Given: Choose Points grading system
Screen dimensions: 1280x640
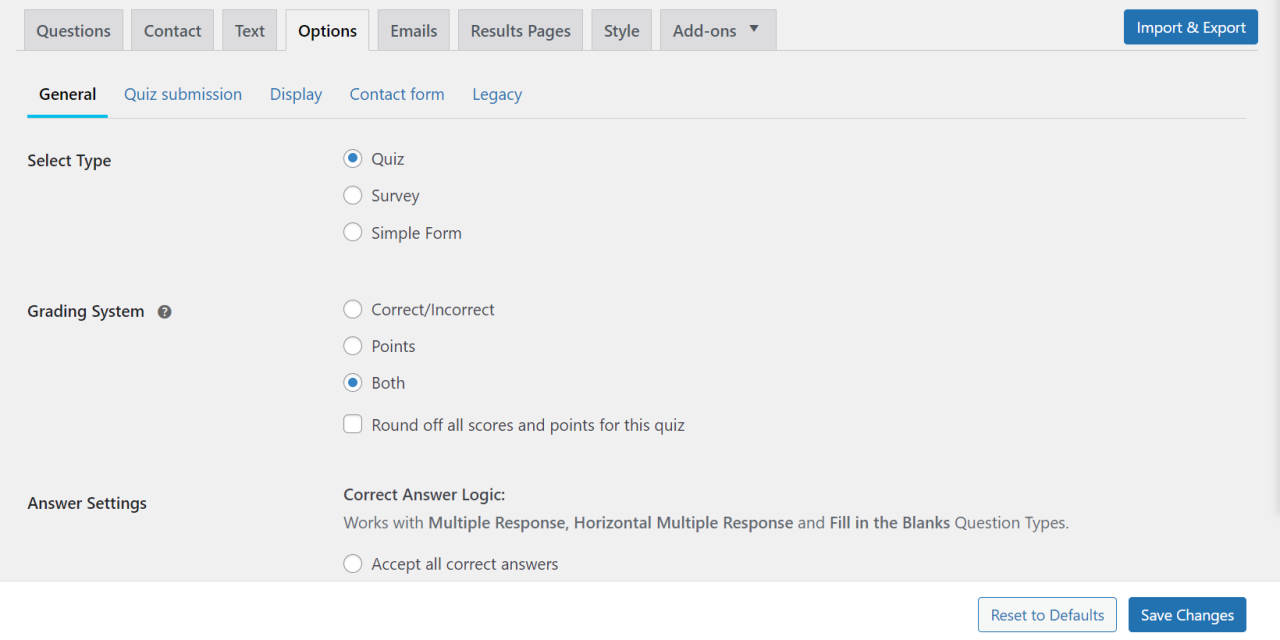Looking at the screenshot, I should (353, 346).
